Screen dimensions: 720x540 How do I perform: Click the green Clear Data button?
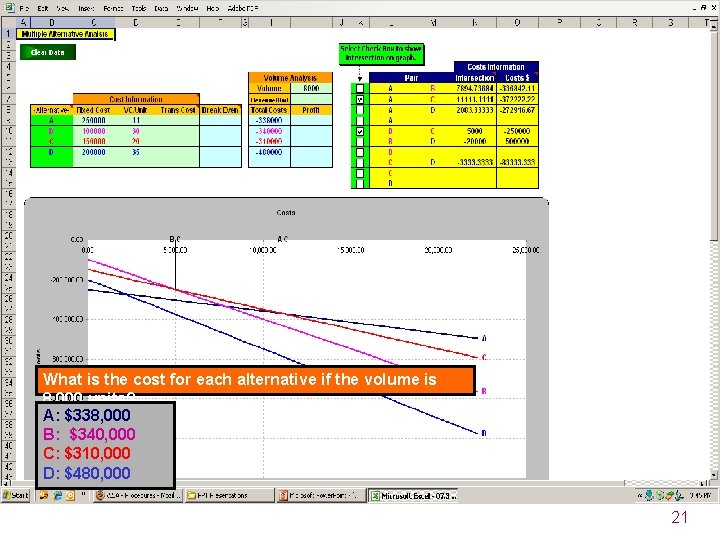(x=48, y=52)
